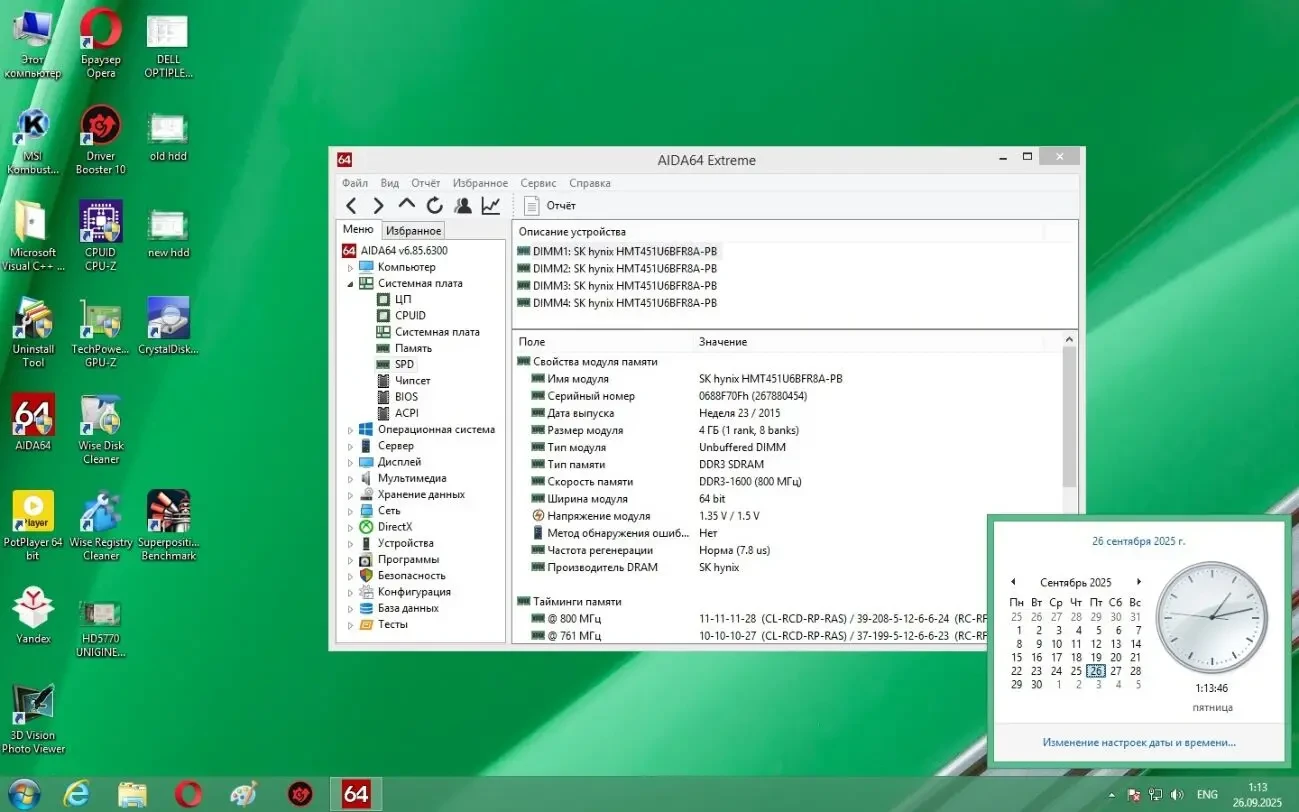Open the Сервис menu

tap(538, 183)
